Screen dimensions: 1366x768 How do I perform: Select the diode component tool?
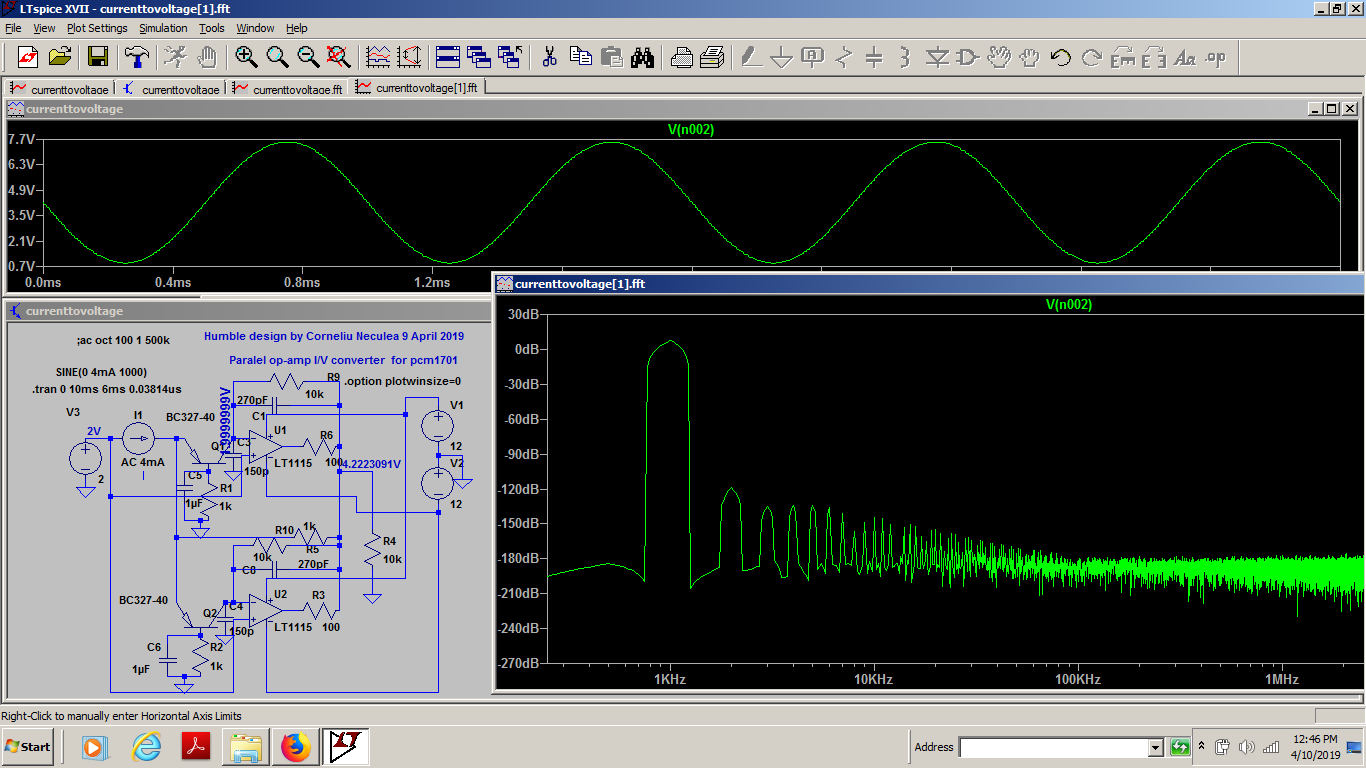pyautogui.click(x=936, y=56)
